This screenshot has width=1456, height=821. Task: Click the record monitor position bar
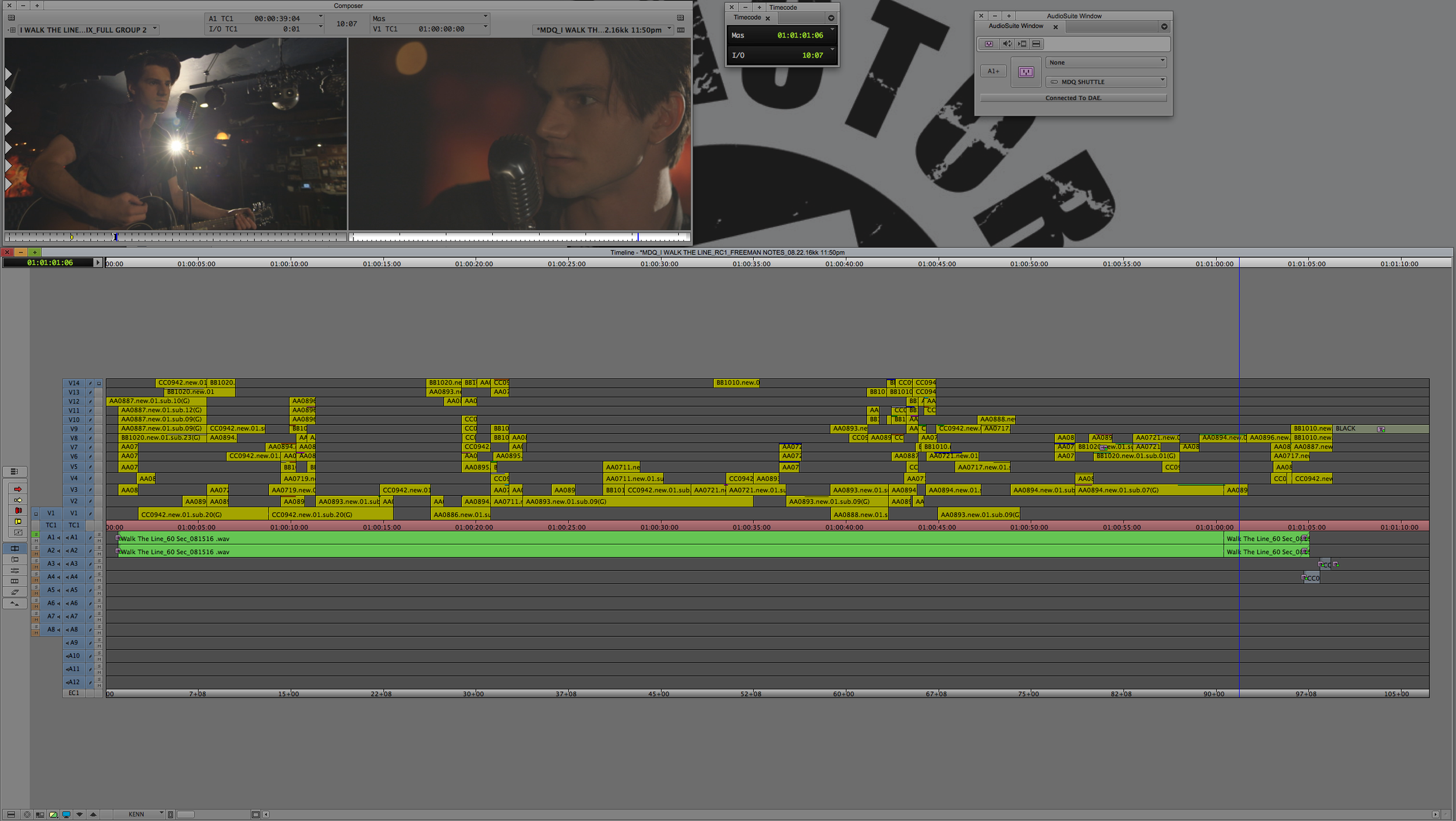coord(520,237)
